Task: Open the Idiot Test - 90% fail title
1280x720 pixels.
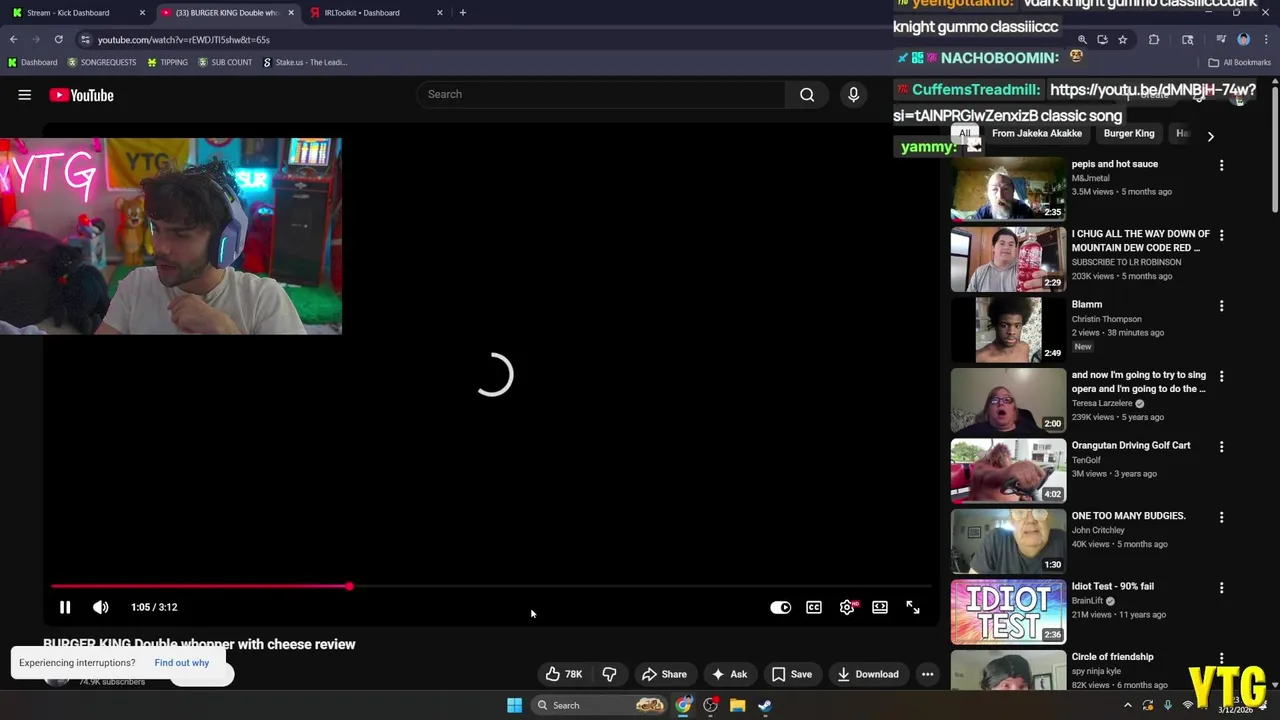Action: point(1112,586)
